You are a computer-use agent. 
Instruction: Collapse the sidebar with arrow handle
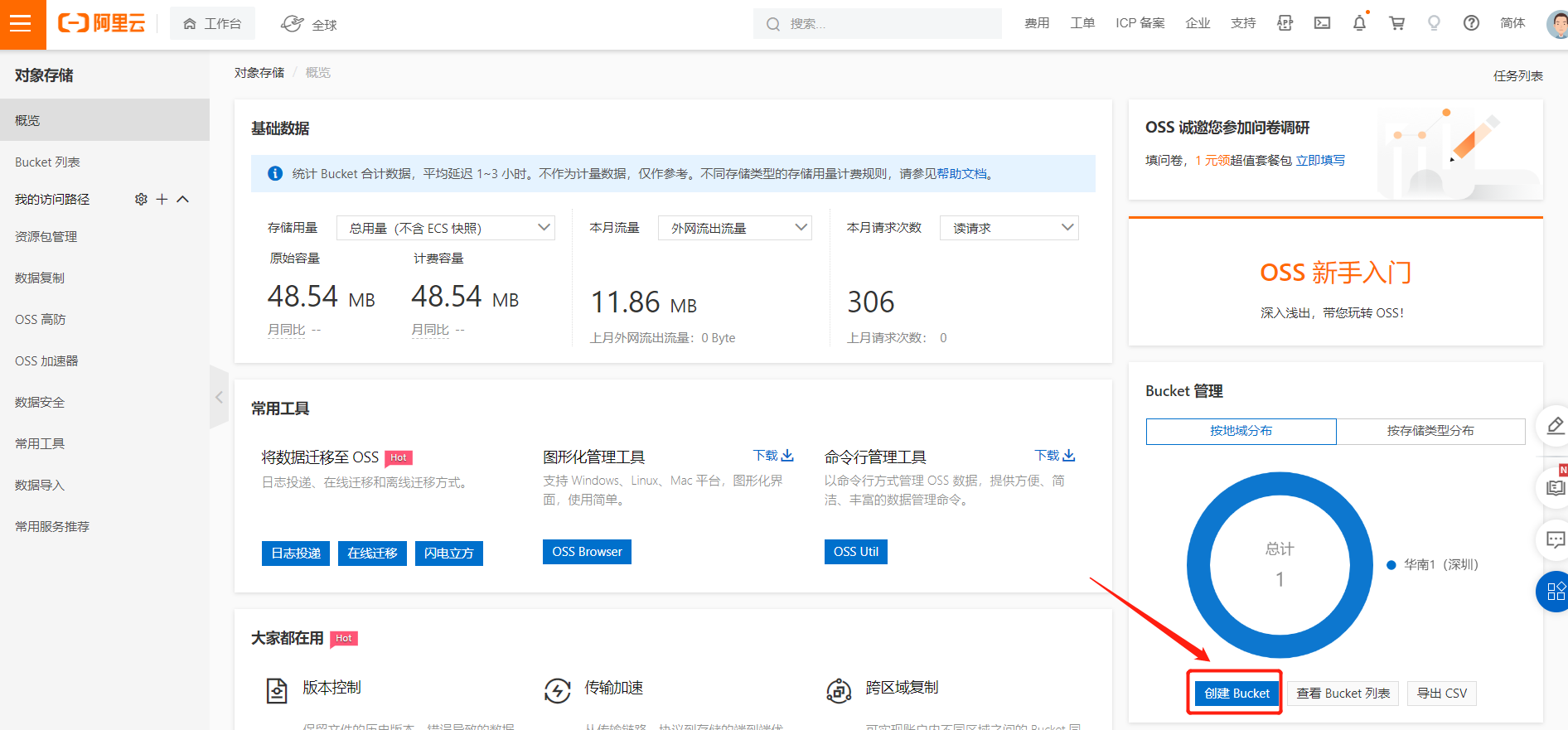(x=219, y=397)
